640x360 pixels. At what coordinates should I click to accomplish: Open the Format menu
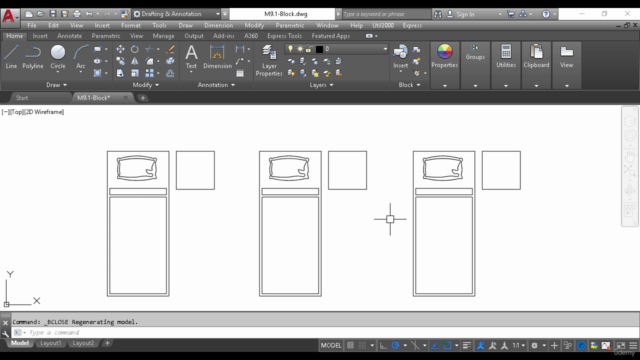point(131,25)
